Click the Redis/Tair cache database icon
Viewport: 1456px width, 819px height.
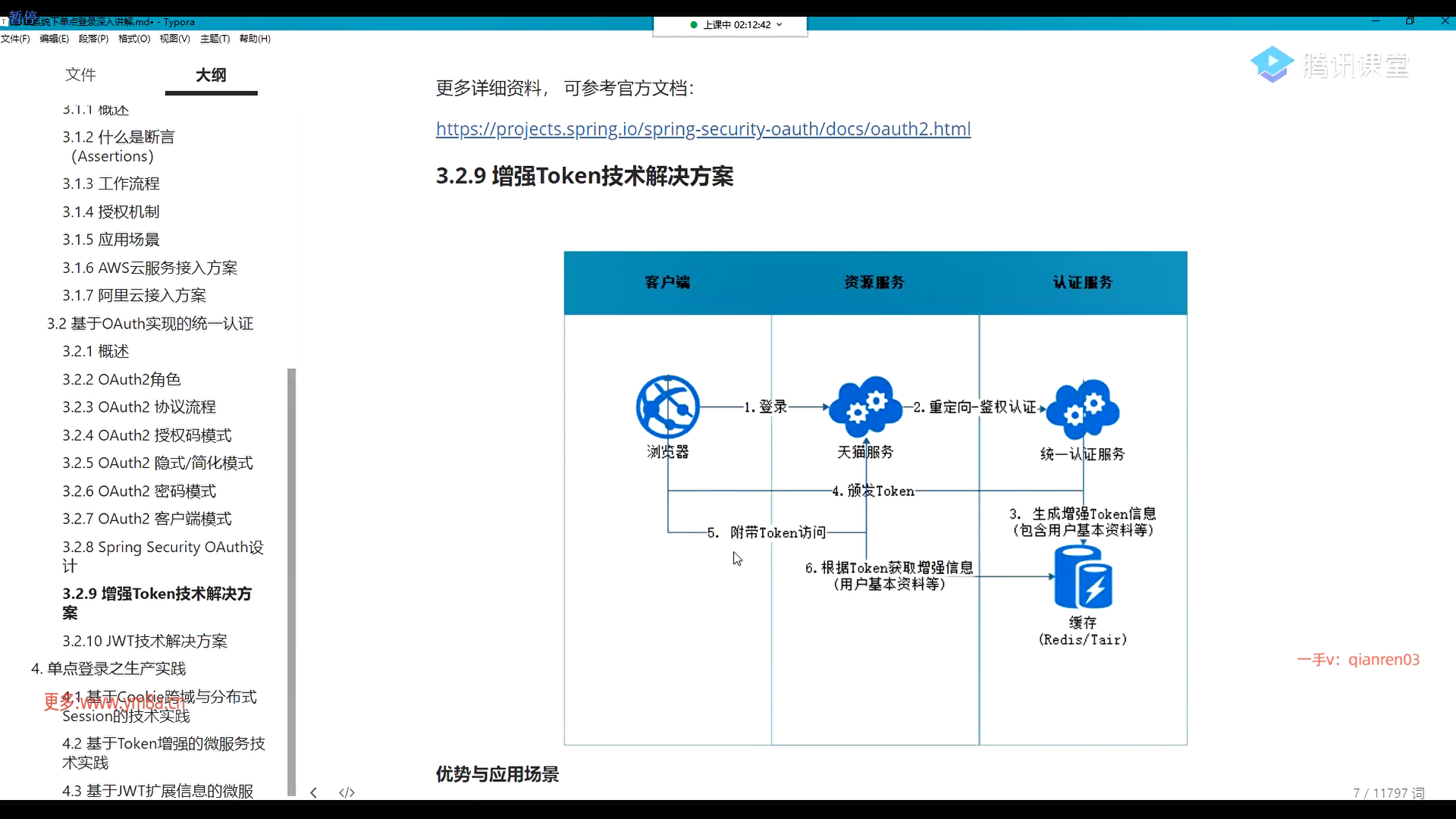[x=1083, y=578]
